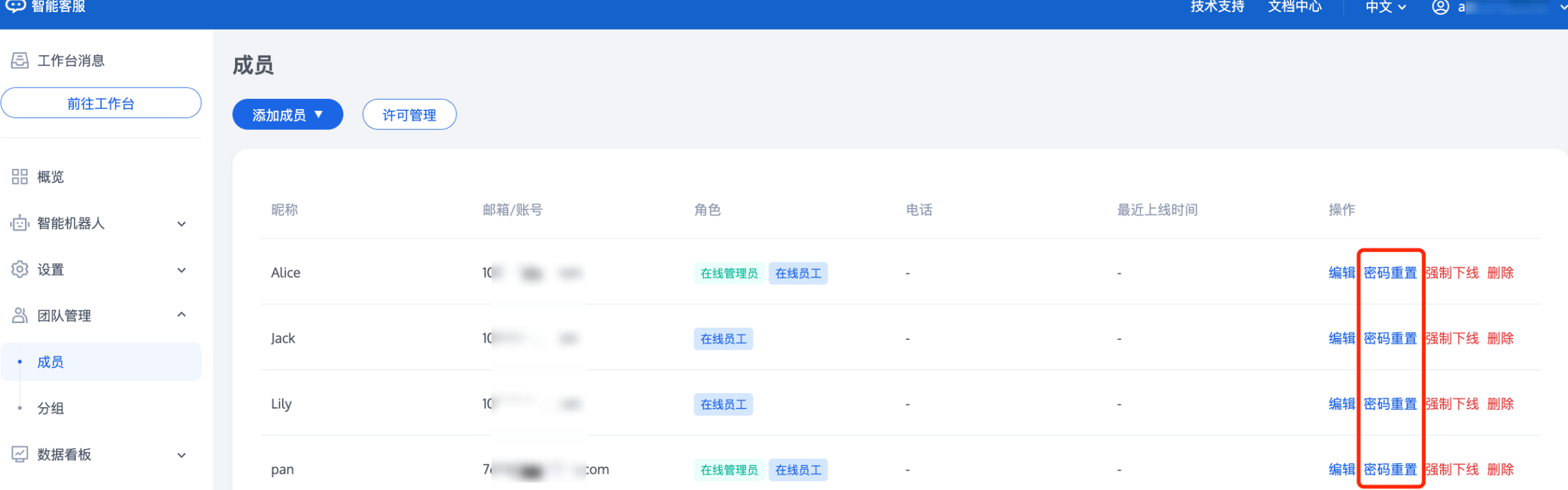This screenshot has width=1568, height=490.
Task: Click 编辑 for Lily
Action: pos(1342,404)
